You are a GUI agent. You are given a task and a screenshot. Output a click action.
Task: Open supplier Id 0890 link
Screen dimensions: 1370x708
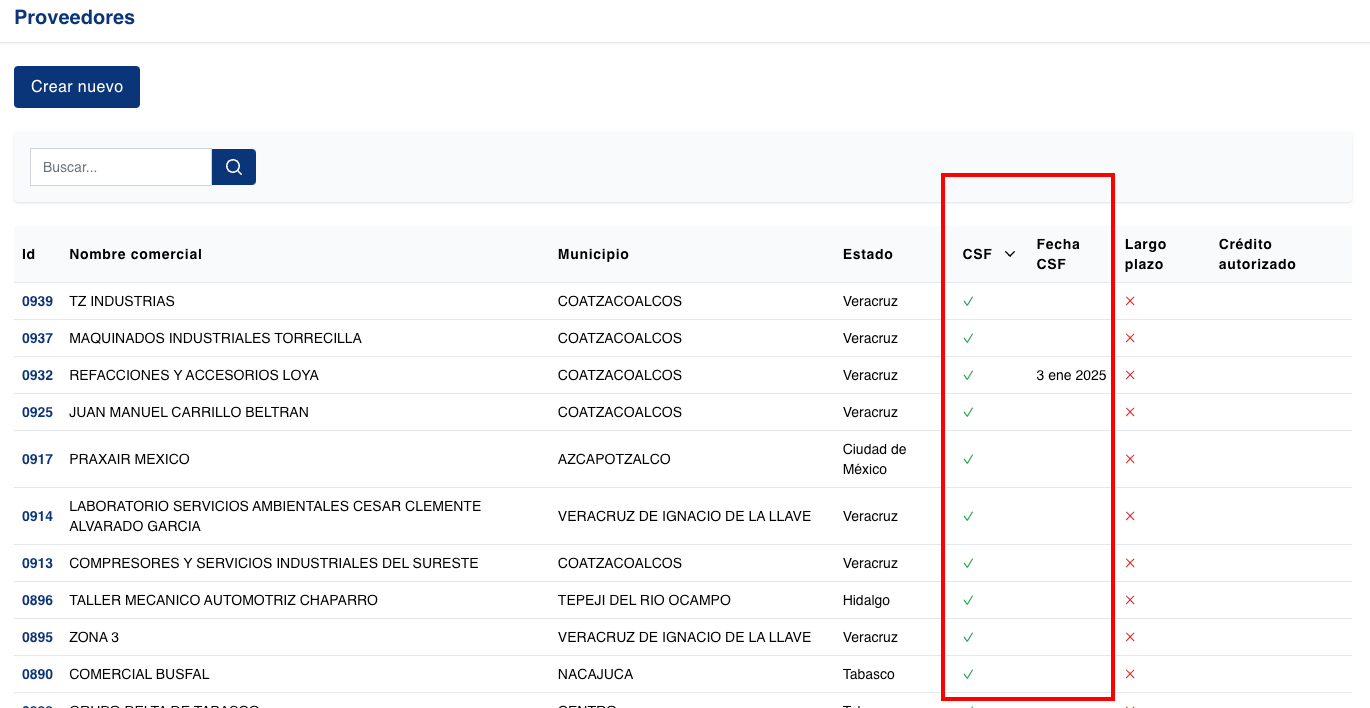(x=37, y=674)
